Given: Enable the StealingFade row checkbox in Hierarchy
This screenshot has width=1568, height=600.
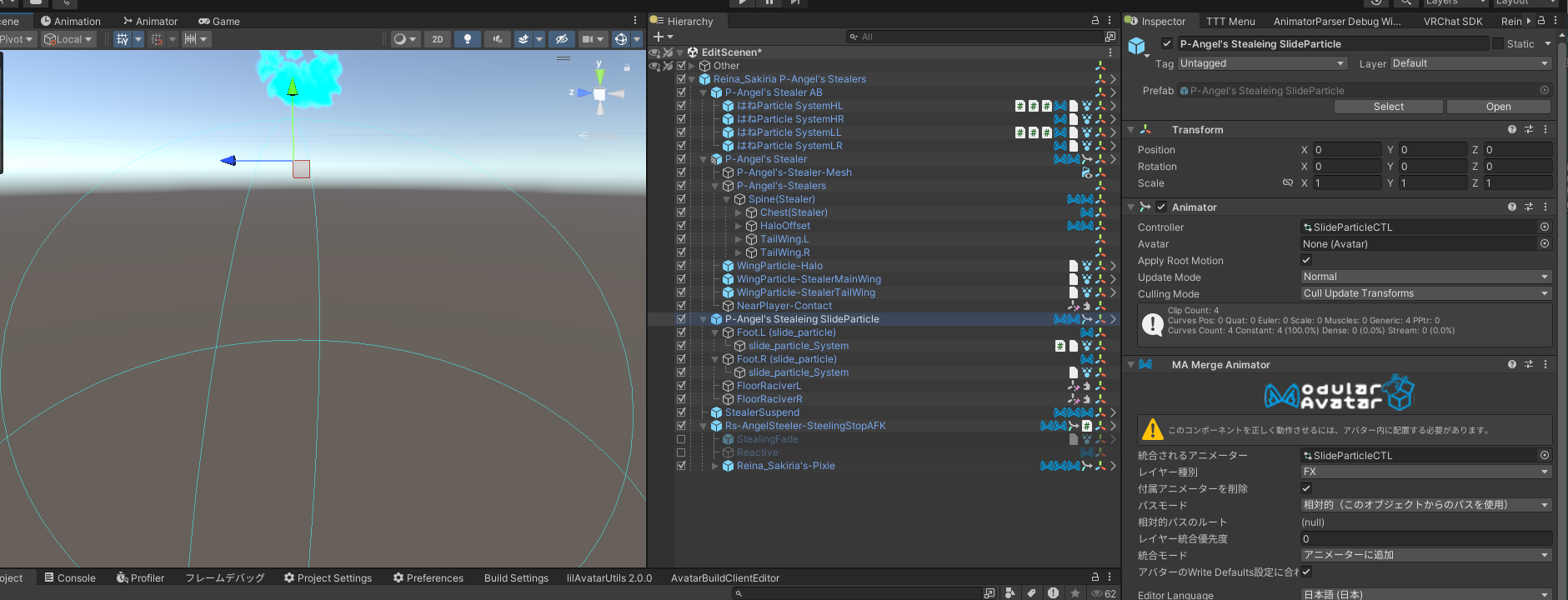Looking at the screenshot, I should (x=681, y=439).
